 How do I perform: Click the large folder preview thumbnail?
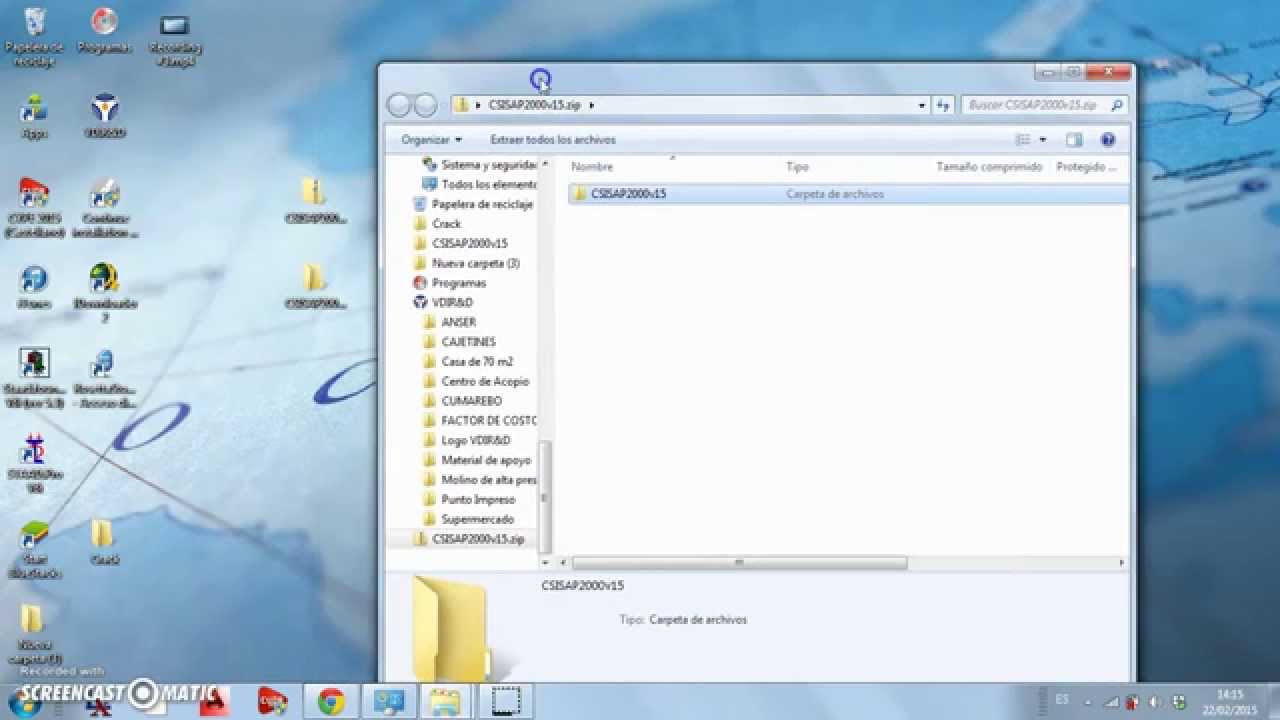point(452,628)
